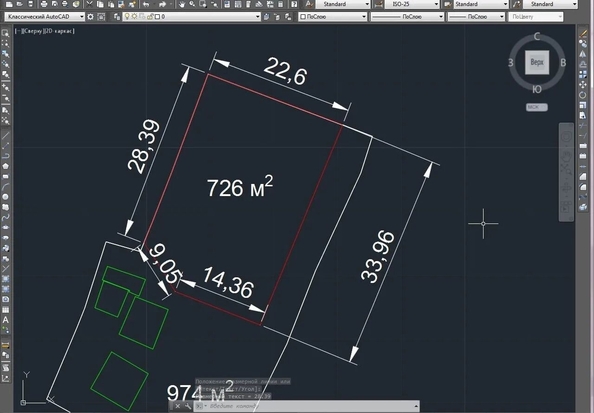Expand the layer 0 dropdown list
Viewport: 594px width, 413px height.
coord(258,17)
